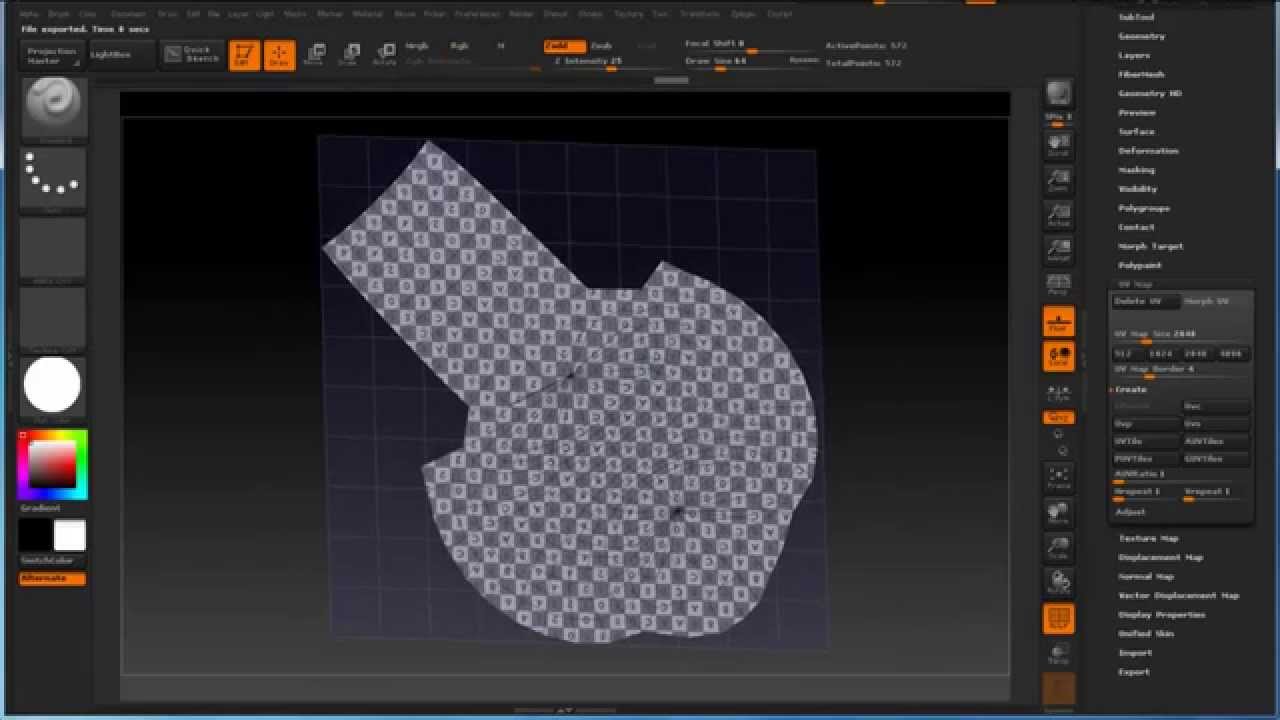The image size is (1280, 720).
Task: Open the Projection Master button
Action: point(51,56)
